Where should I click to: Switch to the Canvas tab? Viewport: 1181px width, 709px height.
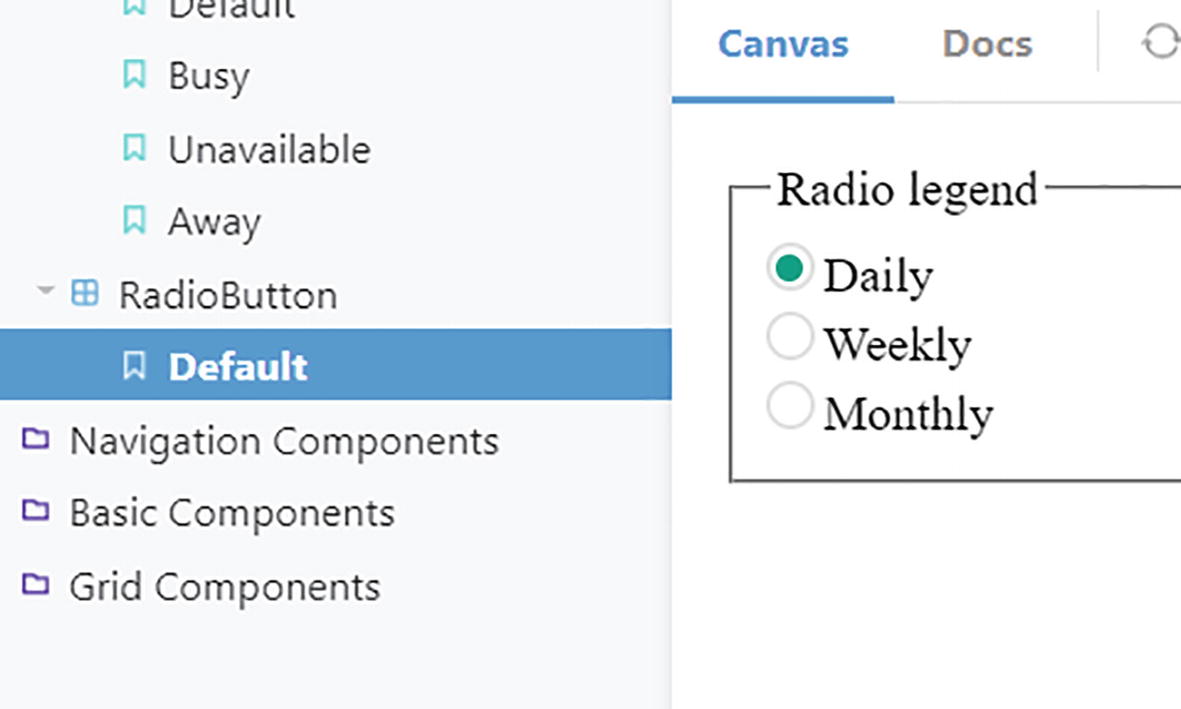coord(783,44)
